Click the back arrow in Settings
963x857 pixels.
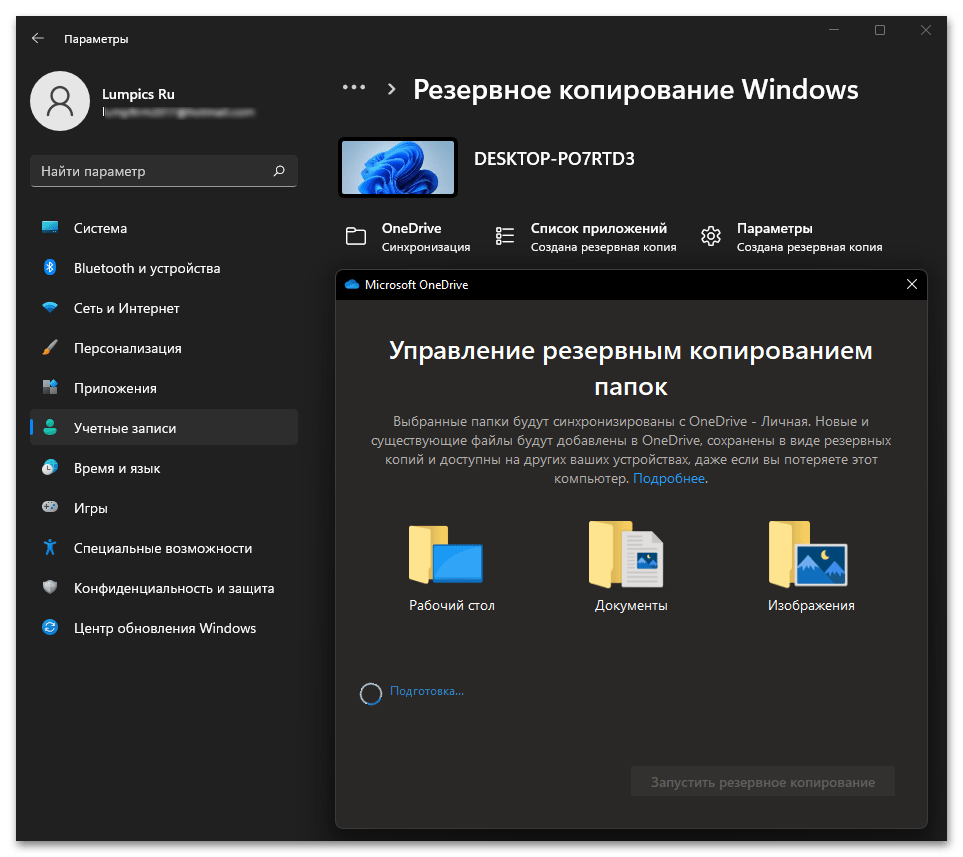coord(38,39)
